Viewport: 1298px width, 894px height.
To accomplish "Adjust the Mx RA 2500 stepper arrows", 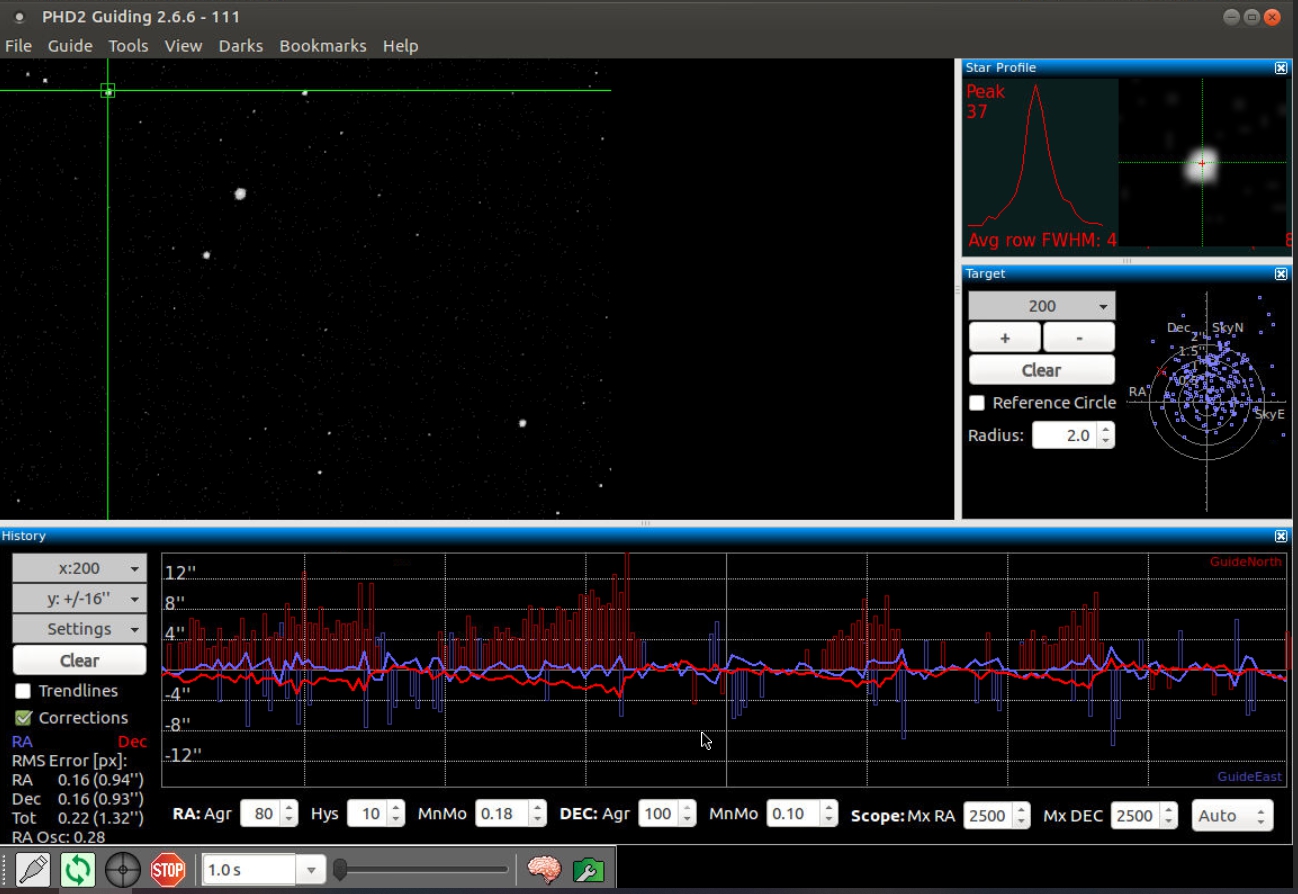I will [x=1021, y=816].
